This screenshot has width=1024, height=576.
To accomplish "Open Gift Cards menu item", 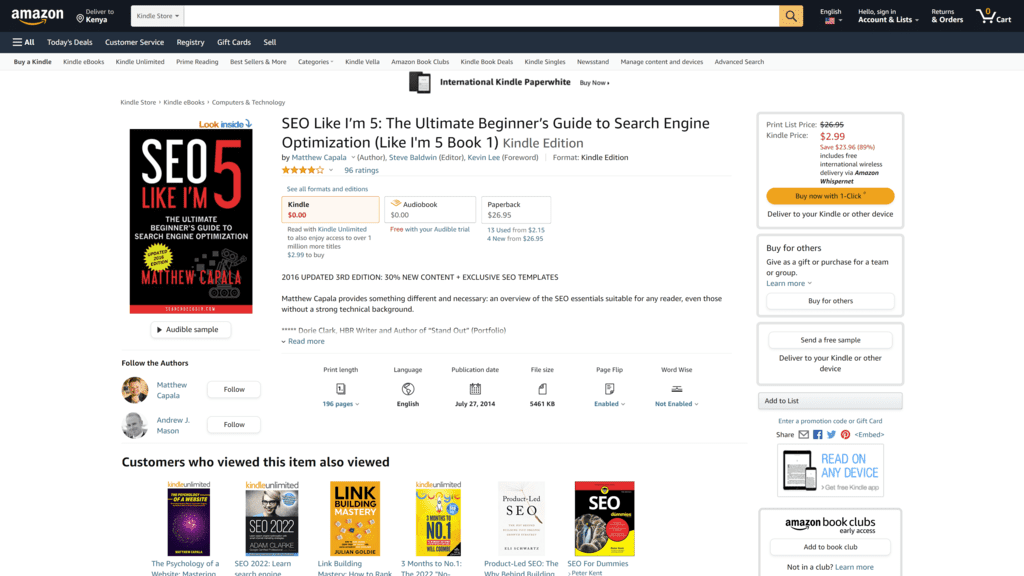I will pos(234,42).
